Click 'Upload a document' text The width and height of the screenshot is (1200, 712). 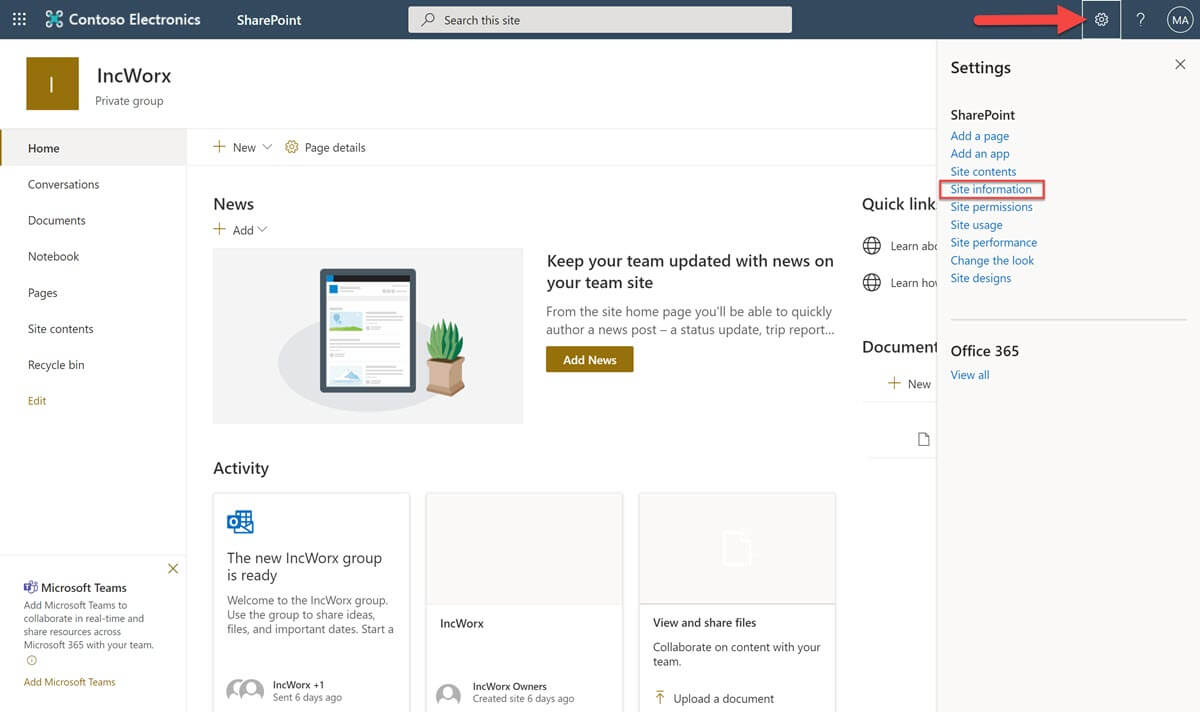point(724,699)
